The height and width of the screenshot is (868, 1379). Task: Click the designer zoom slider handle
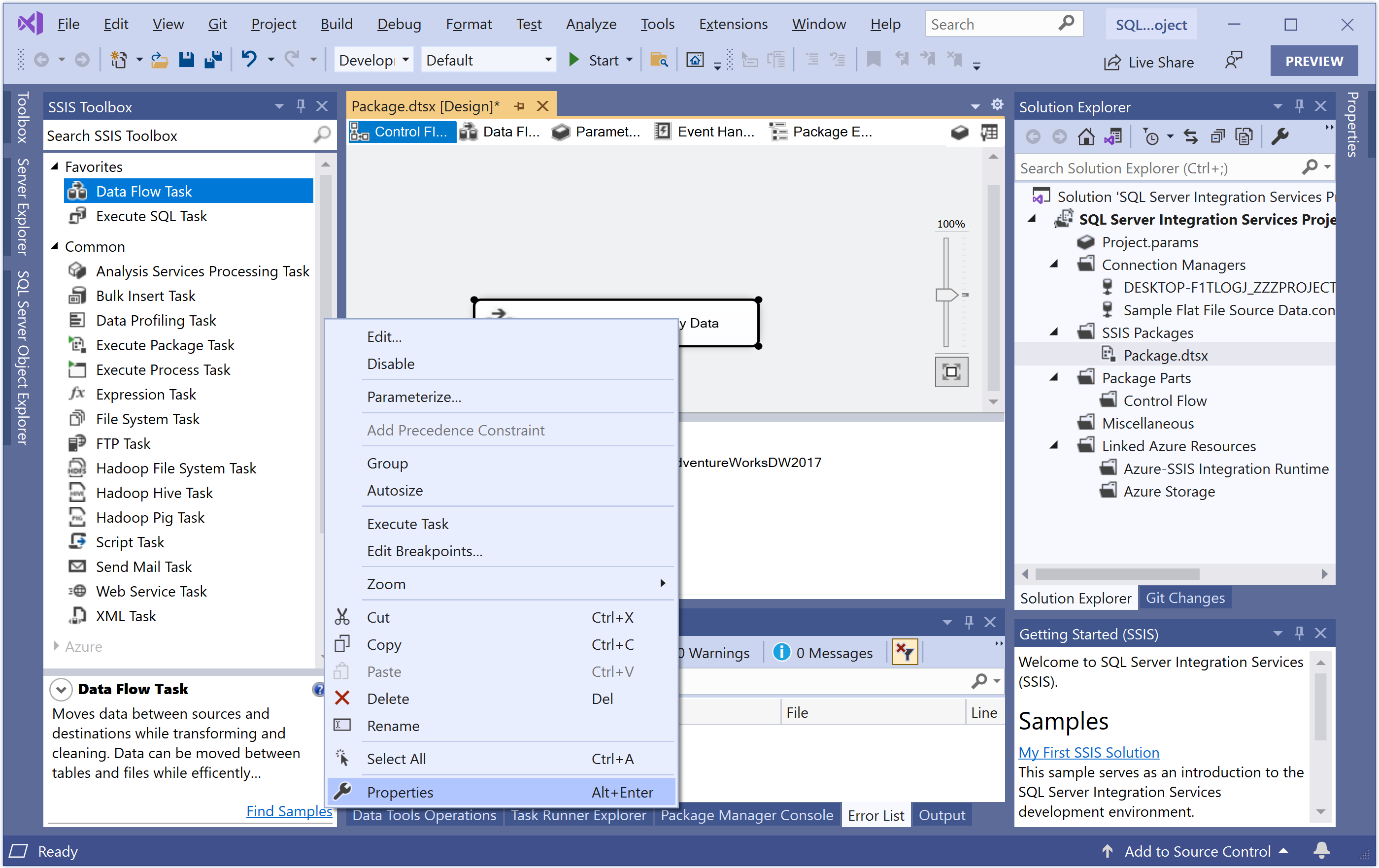945,294
